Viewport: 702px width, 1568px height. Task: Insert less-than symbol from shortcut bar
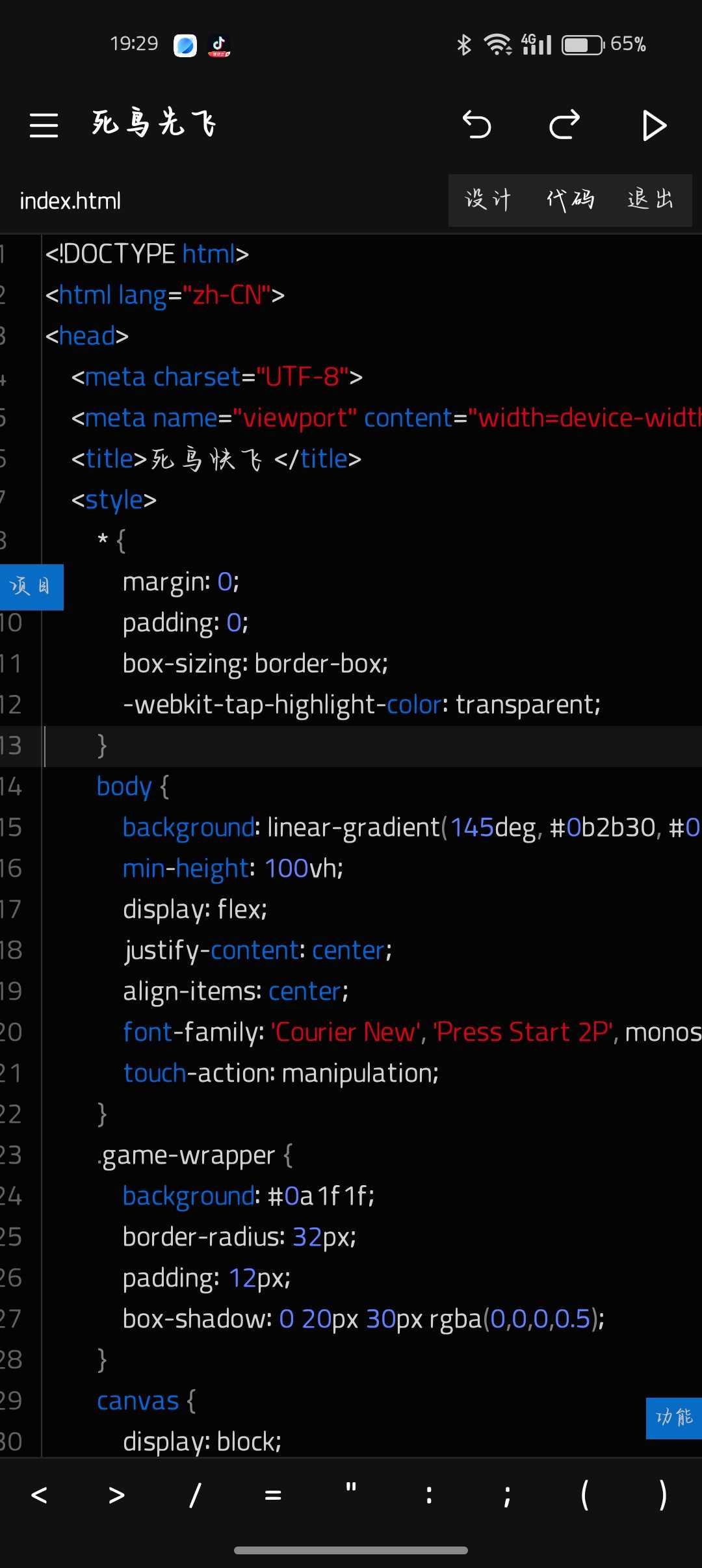pyautogui.click(x=39, y=1495)
